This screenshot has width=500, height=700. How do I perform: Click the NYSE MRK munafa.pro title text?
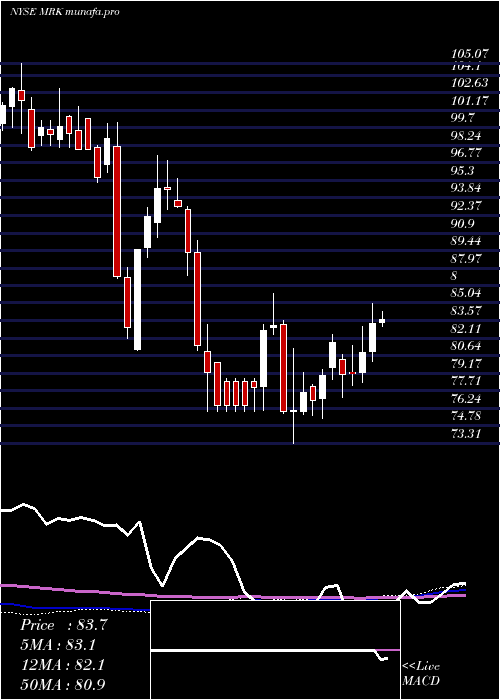pyautogui.click(x=65, y=12)
